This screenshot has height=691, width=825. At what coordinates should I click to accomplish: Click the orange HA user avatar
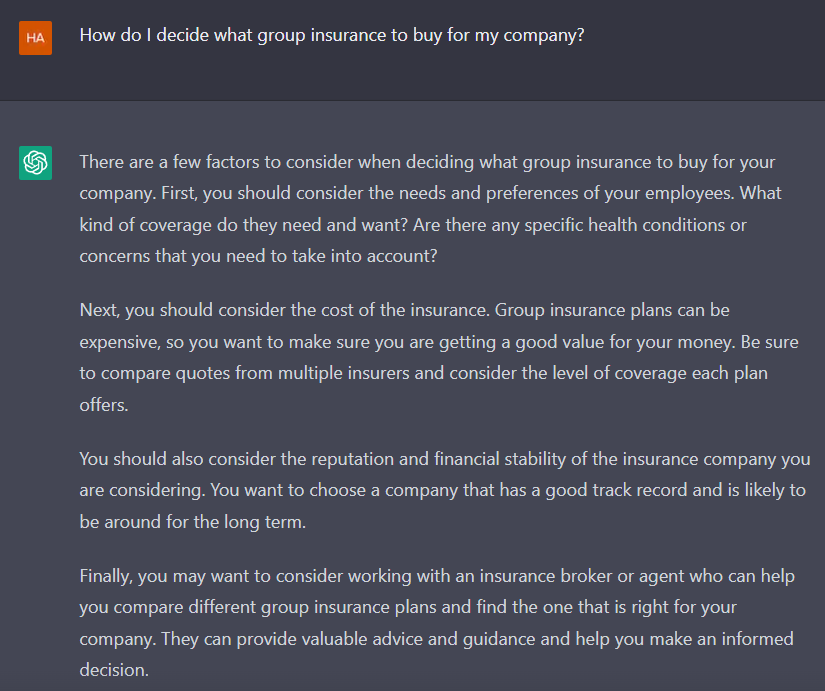[35, 38]
